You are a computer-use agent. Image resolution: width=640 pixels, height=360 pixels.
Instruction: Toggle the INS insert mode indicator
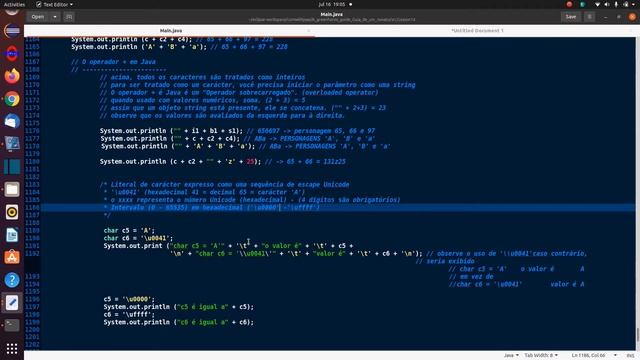(631, 356)
